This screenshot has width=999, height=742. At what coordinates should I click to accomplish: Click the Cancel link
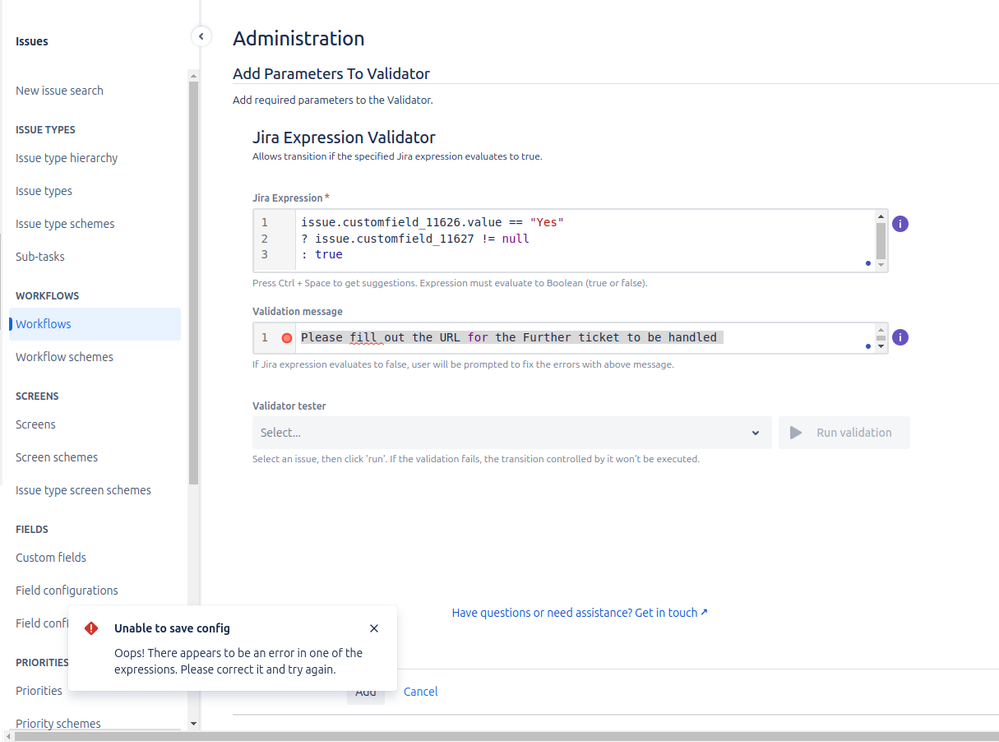coord(420,692)
